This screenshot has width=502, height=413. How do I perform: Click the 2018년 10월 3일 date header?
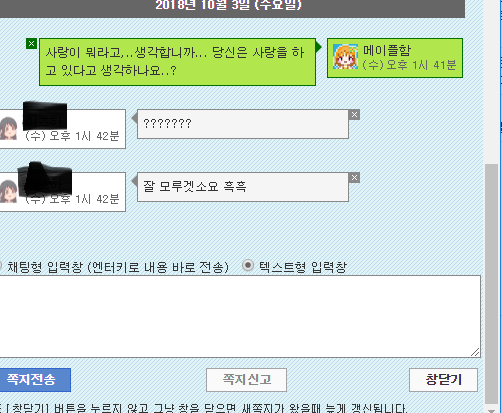[228, 6]
